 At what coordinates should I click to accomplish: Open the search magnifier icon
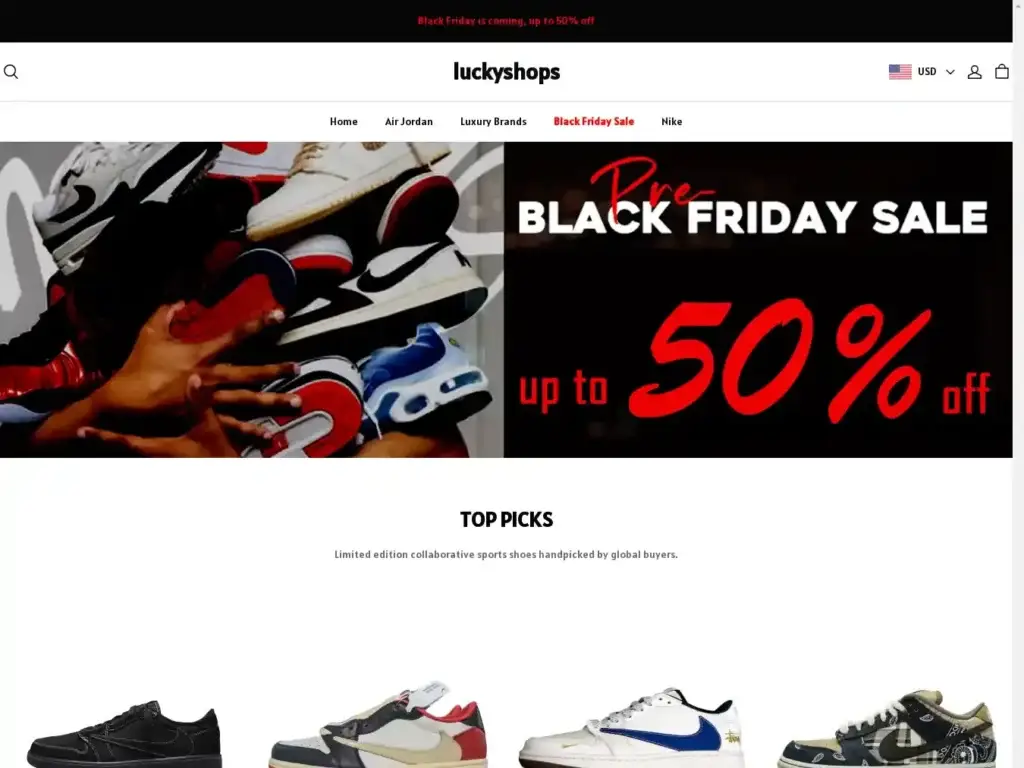click(x=11, y=72)
